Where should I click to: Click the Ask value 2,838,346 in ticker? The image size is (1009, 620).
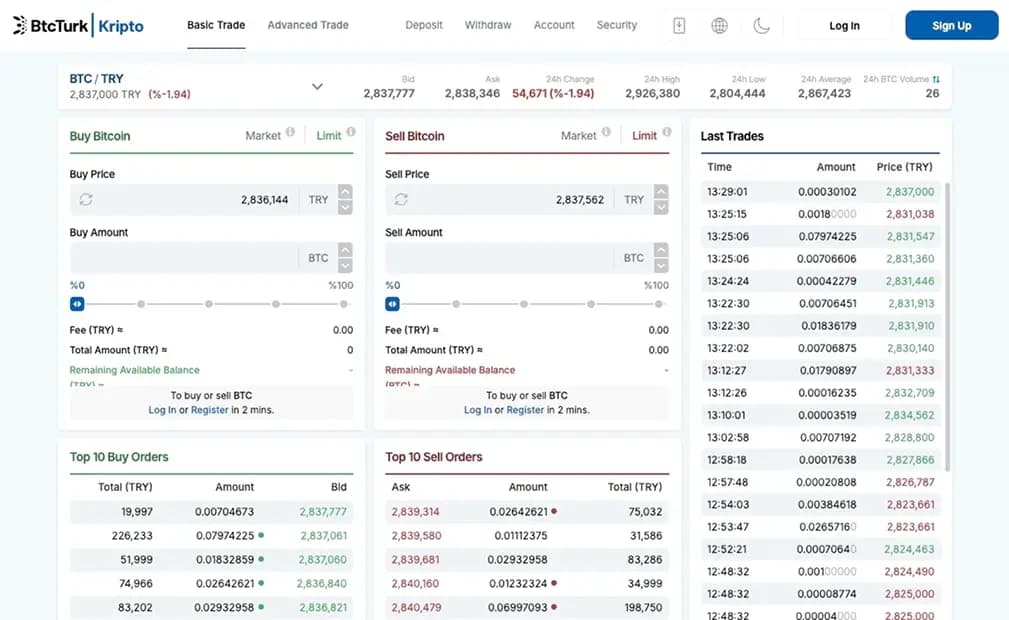(472, 93)
